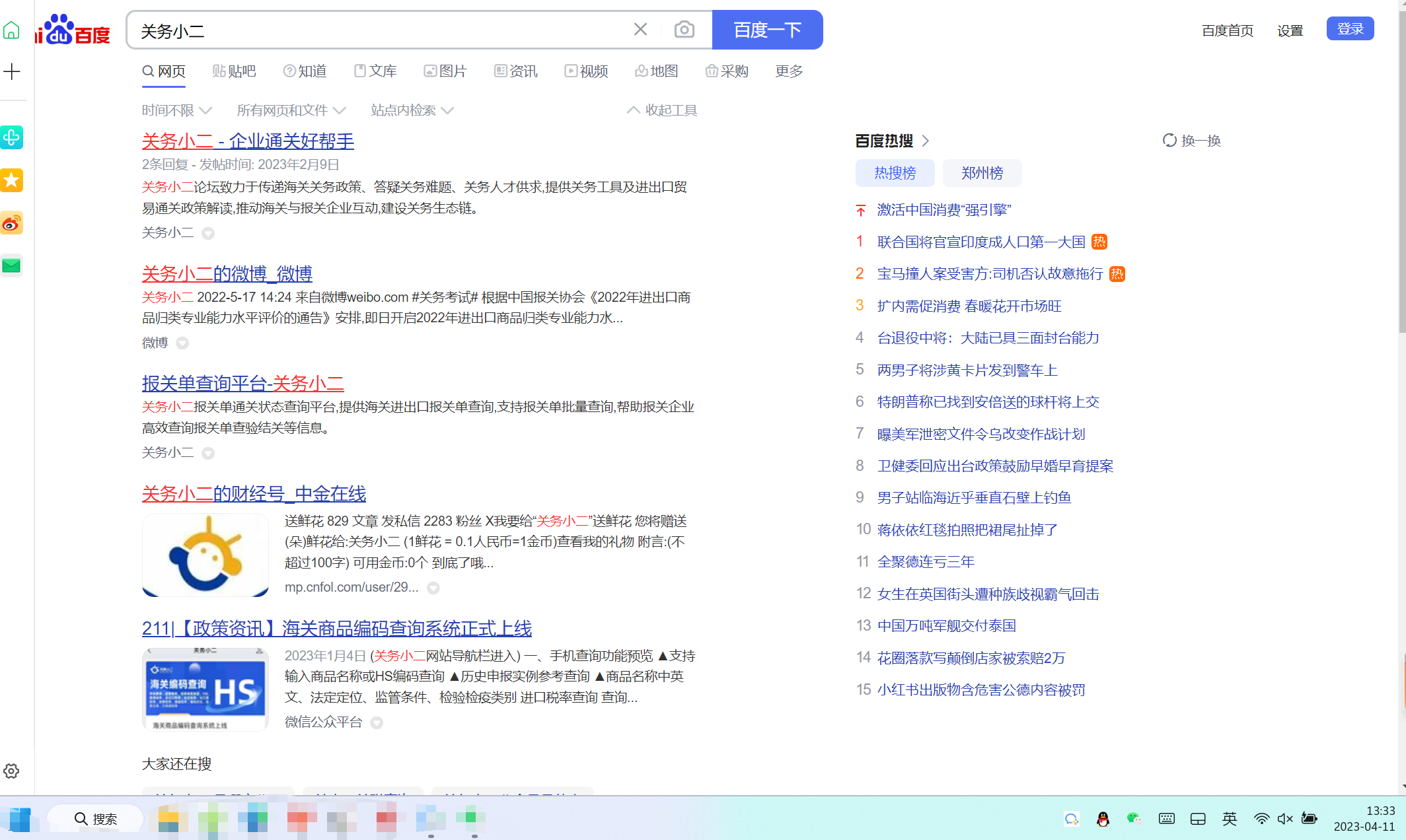Open the 设置 menu in the header

[1290, 30]
